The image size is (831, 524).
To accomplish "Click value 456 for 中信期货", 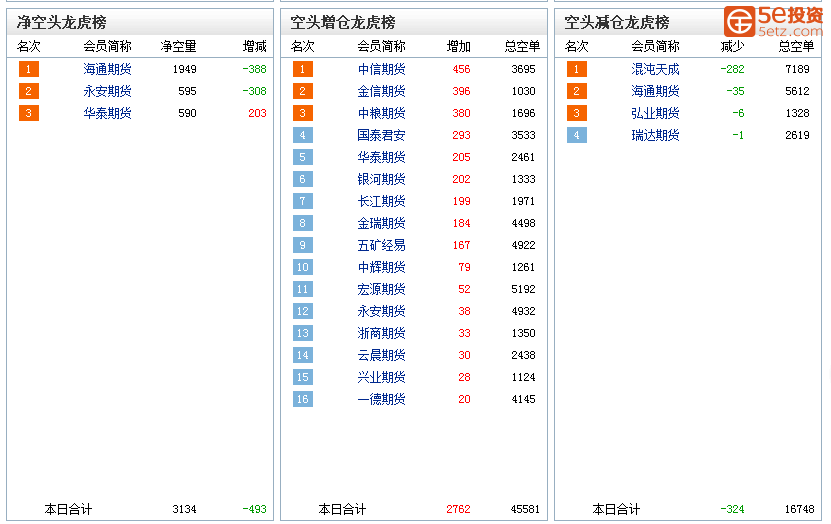I will click(462, 69).
